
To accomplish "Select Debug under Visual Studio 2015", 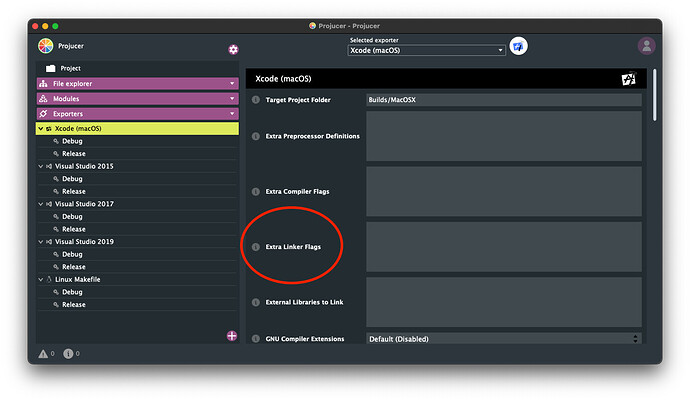I will tap(72, 179).
